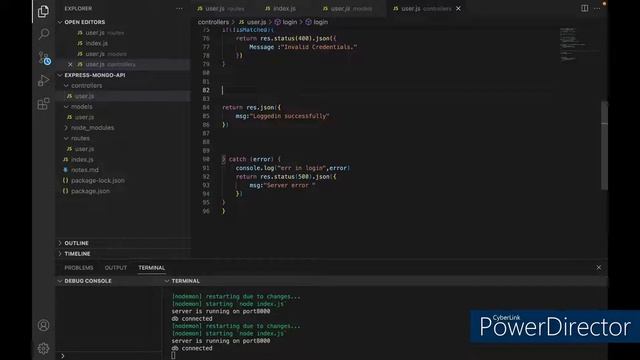The image size is (640, 360).
Task: Click the "Server error" string on line 93
Action: (x=289, y=185)
